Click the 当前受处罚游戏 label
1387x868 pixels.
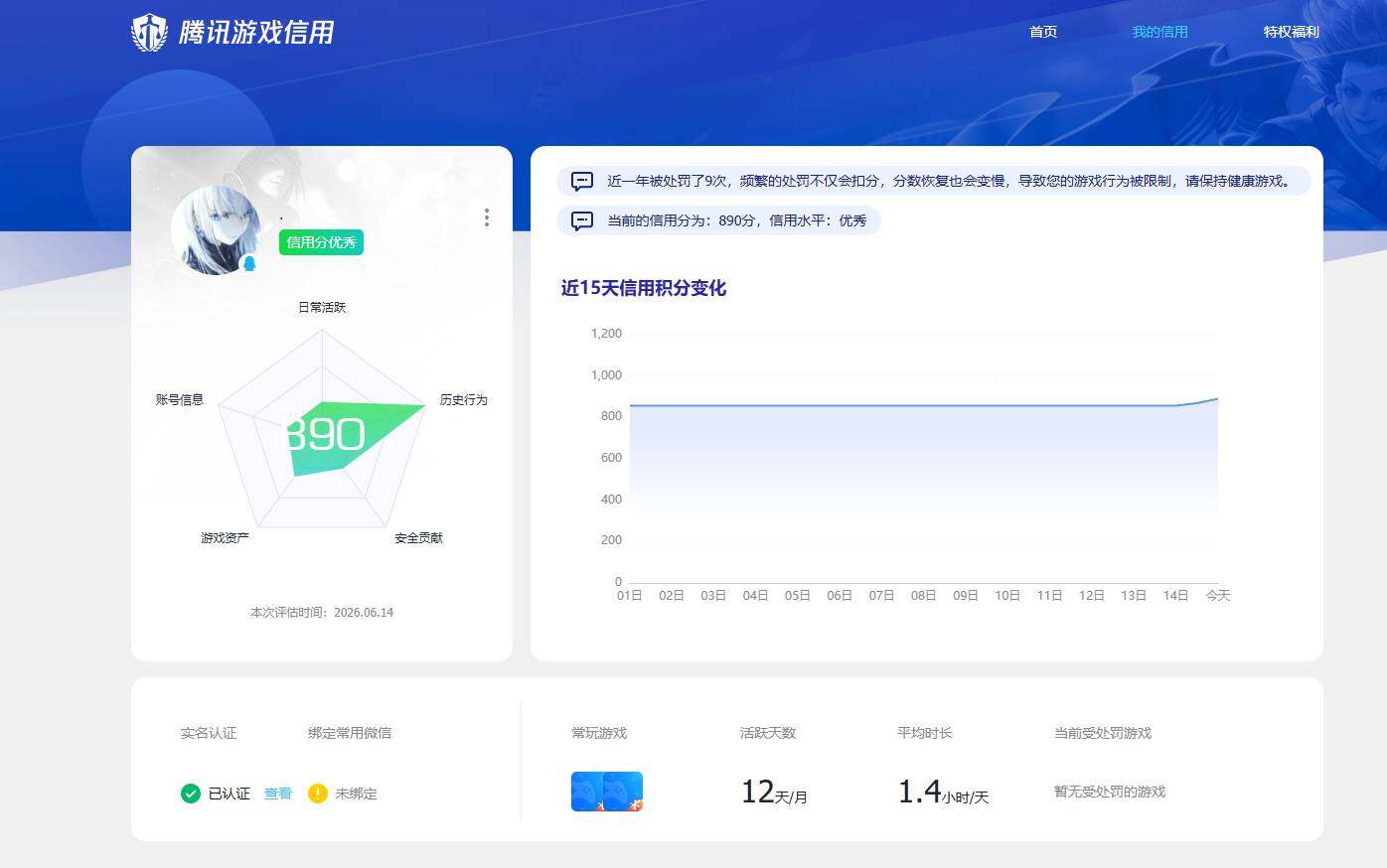[1103, 733]
